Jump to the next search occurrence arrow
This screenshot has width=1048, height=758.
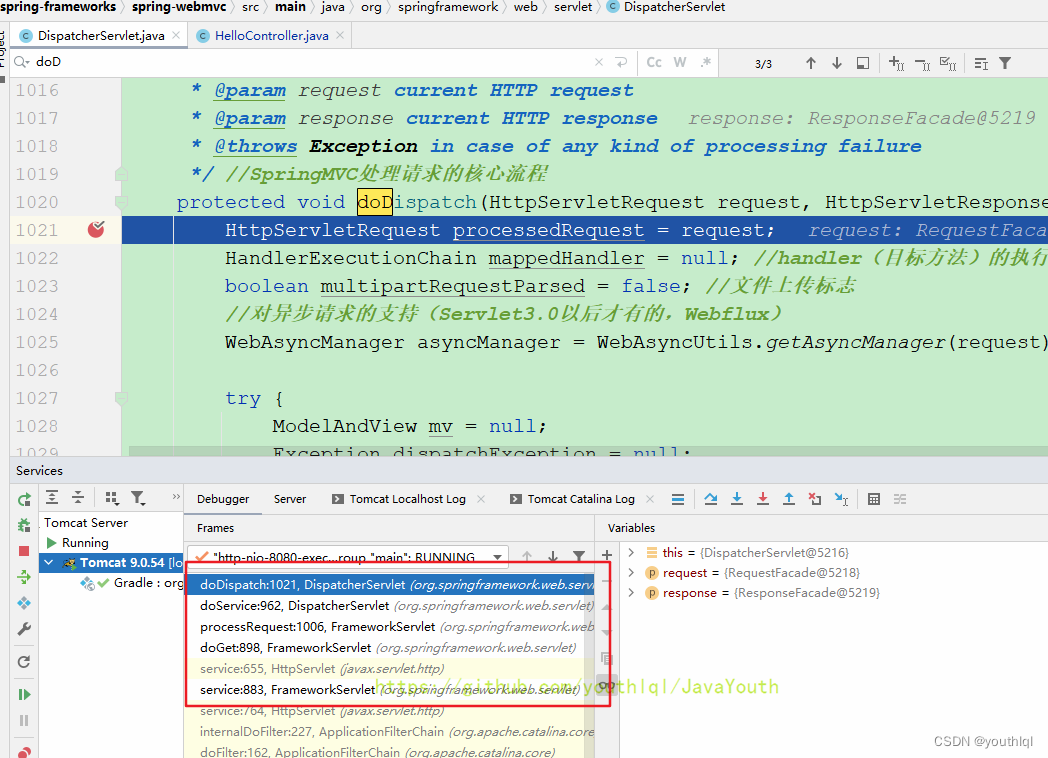[x=837, y=63]
